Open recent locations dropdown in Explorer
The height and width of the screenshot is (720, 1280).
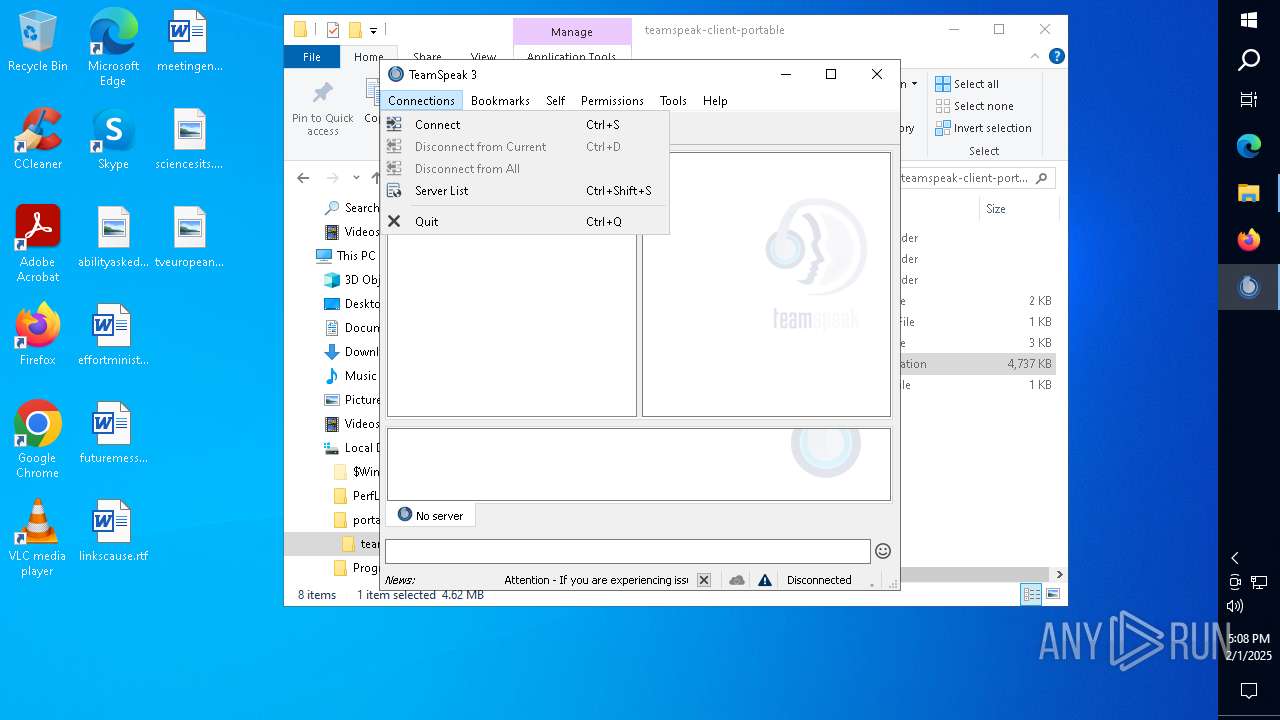coord(355,178)
